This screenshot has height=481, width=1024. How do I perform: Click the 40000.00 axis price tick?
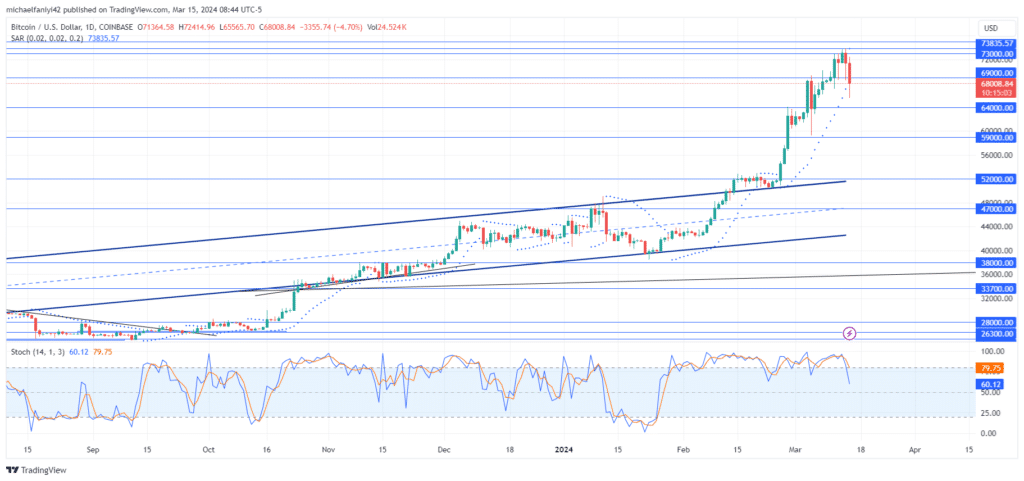tap(997, 251)
